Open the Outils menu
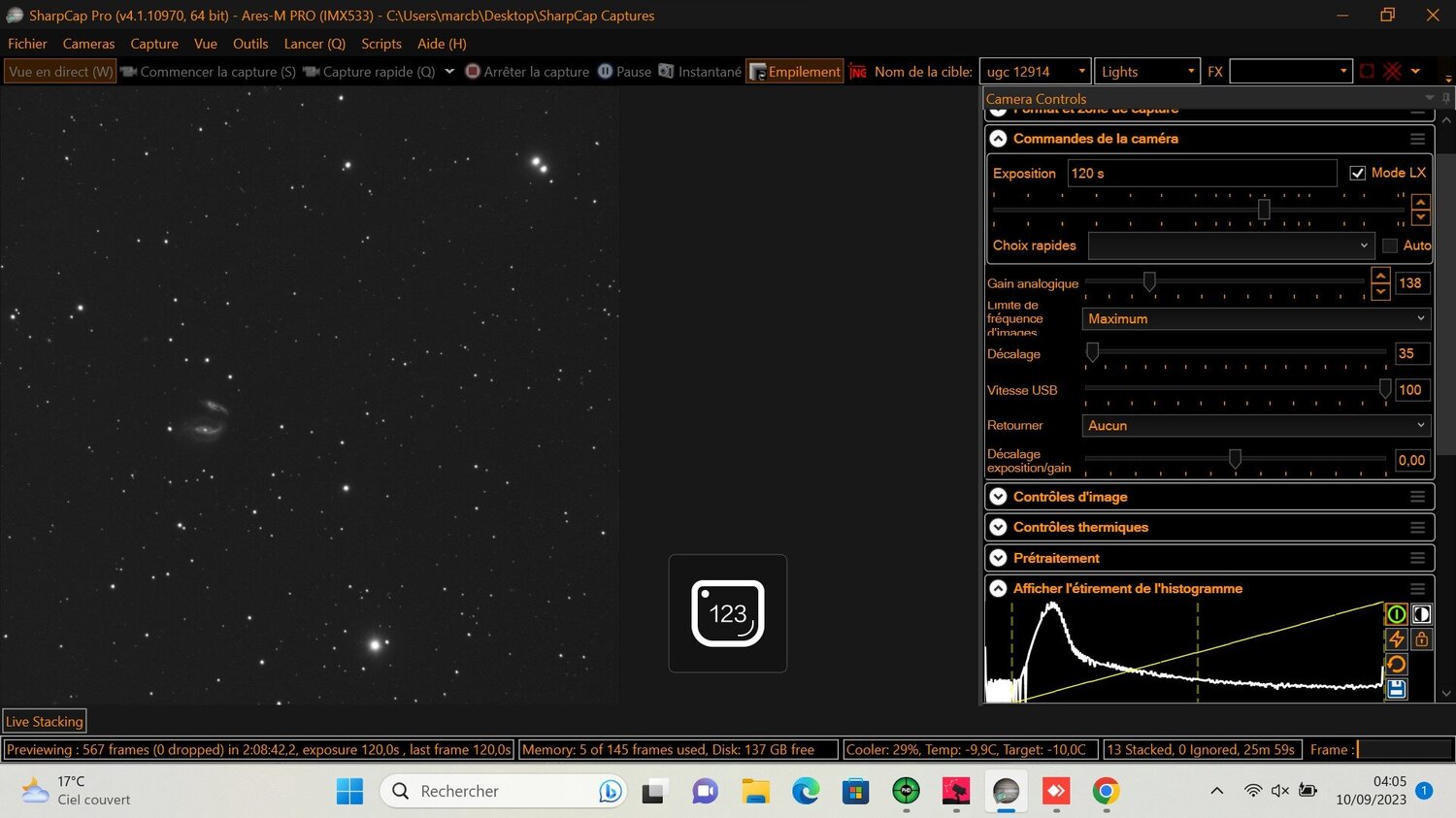Image resolution: width=1456 pixels, height=818 pixels. [250, 44]
